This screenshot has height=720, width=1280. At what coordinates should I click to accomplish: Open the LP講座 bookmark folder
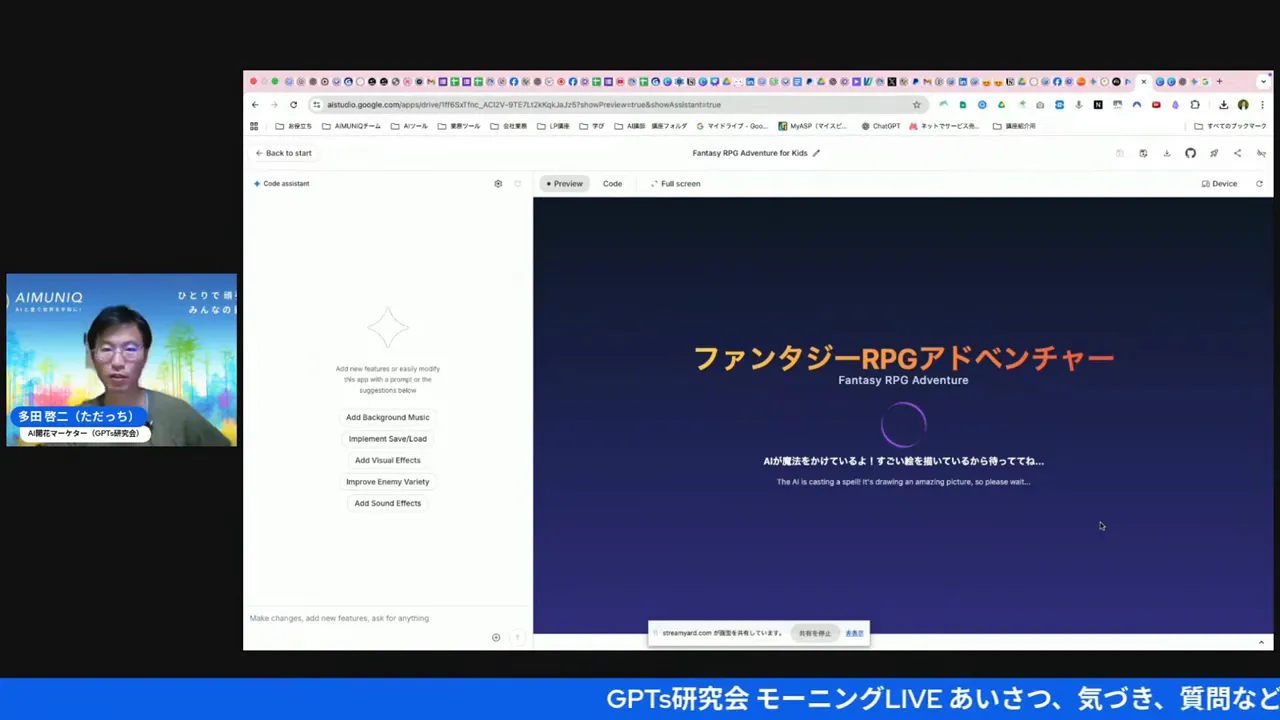[553, 126]
